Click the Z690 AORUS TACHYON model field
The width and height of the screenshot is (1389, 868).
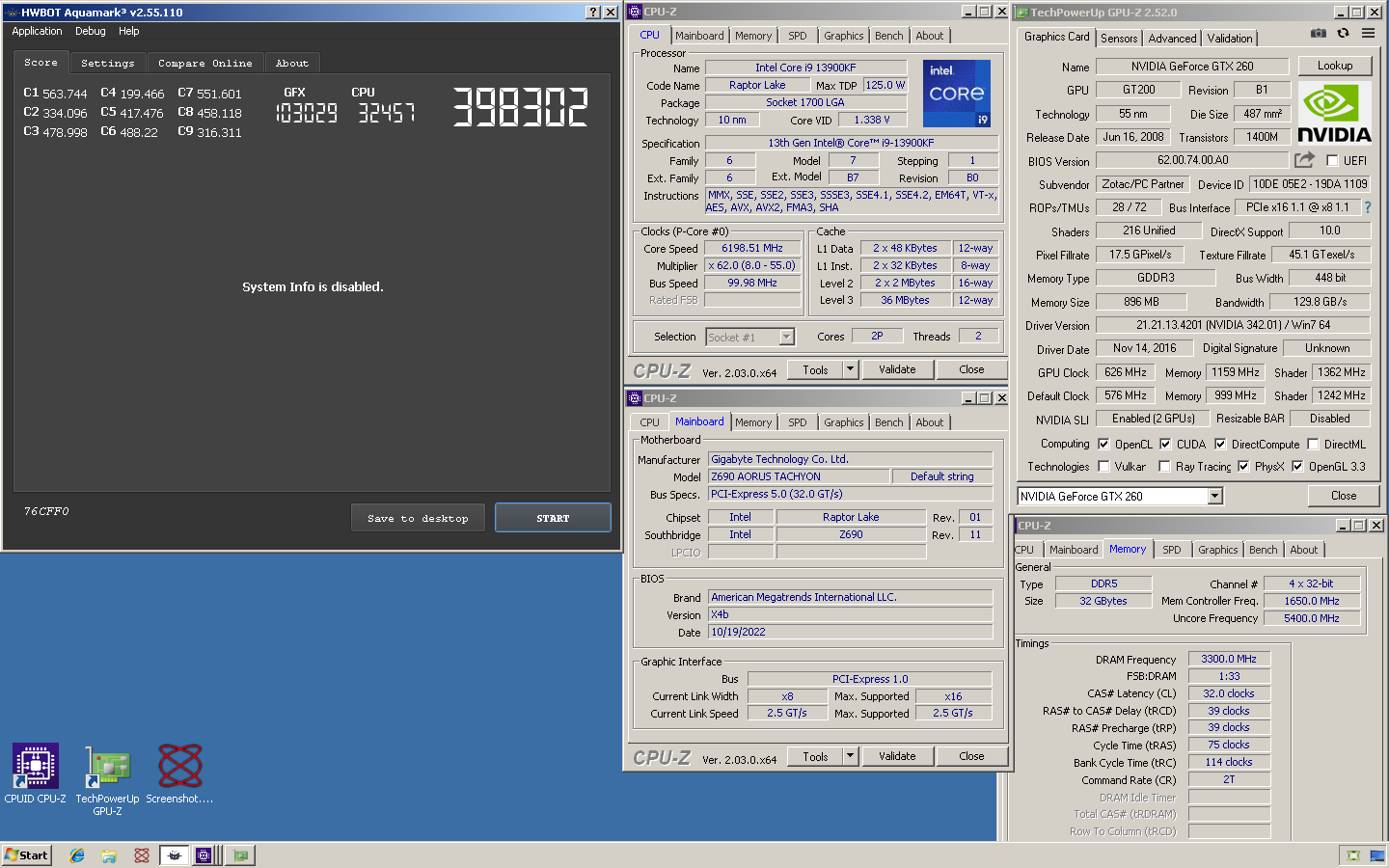[798, 476]
